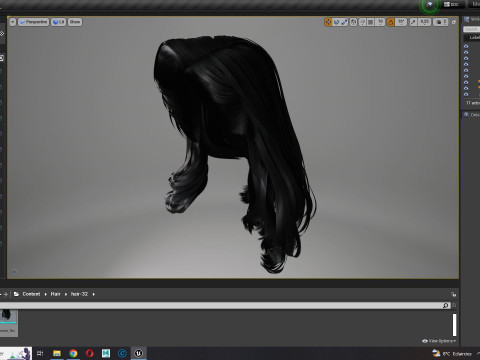
Task: Open grid snap size dropdown showing 10
Action: 380,22
